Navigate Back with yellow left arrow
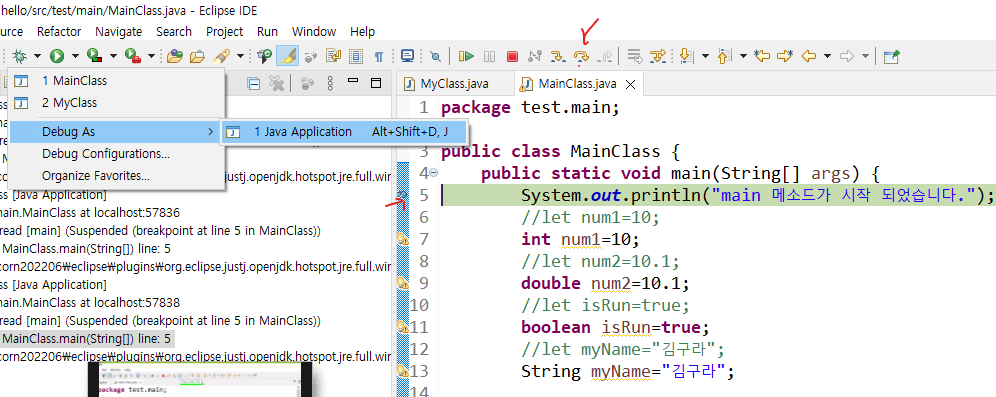The height and width of the screenshot is (397, 996). 809,57
